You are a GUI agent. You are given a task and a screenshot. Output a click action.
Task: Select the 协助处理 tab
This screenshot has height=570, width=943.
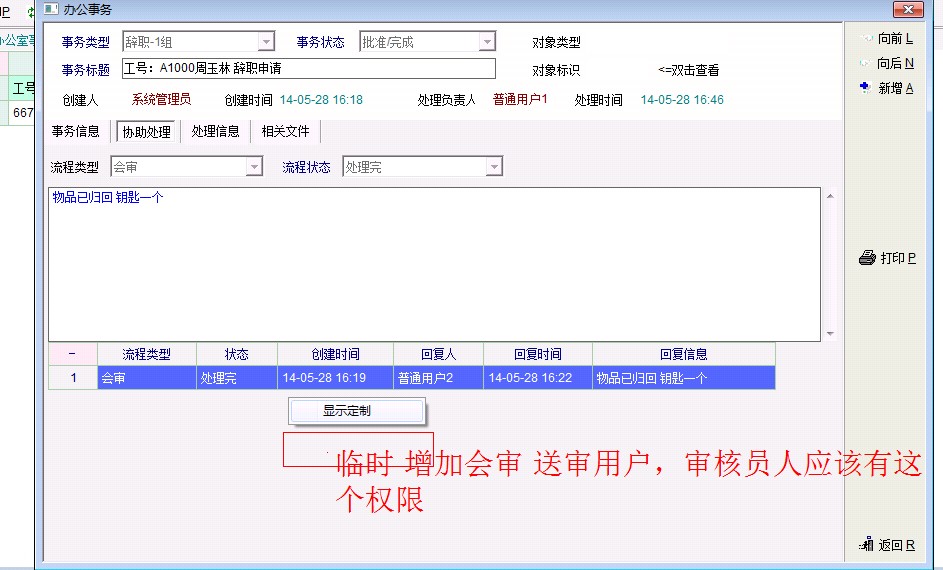coord(146,132)
